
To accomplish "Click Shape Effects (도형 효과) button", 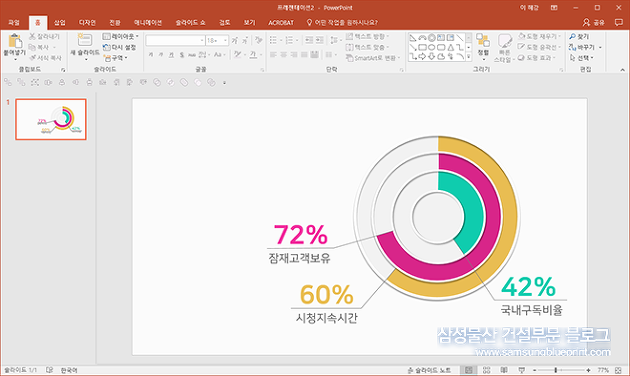I will (x=537, y=58).
